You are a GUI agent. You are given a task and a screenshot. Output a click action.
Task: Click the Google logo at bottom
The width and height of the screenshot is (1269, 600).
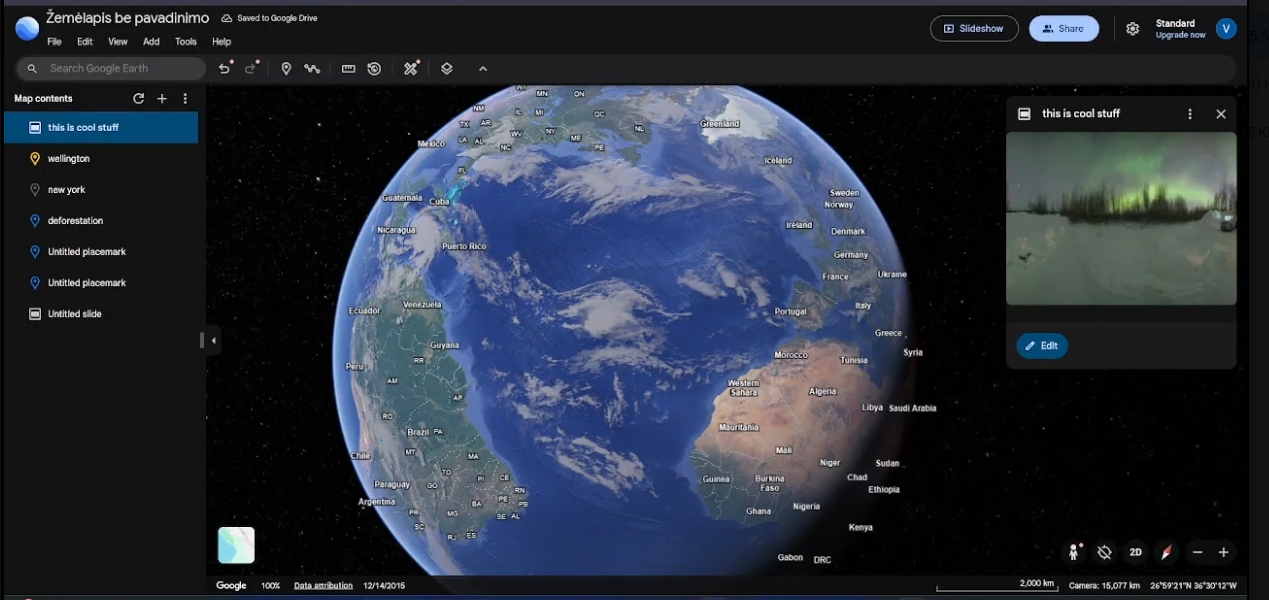pyautogui.click(x=231, y=585)
